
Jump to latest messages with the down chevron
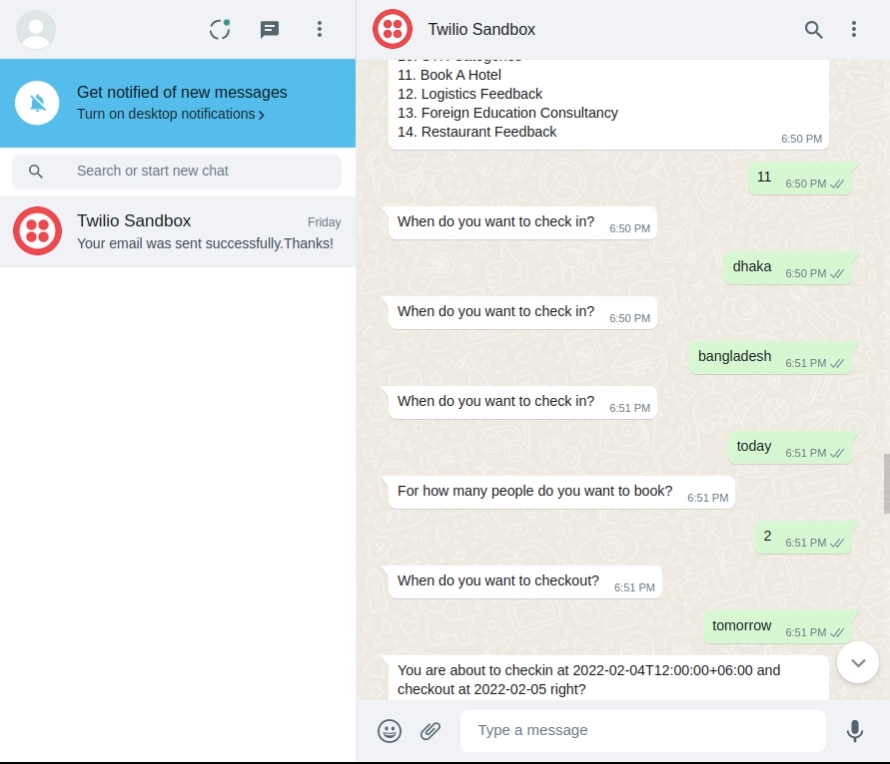point(858,662)
